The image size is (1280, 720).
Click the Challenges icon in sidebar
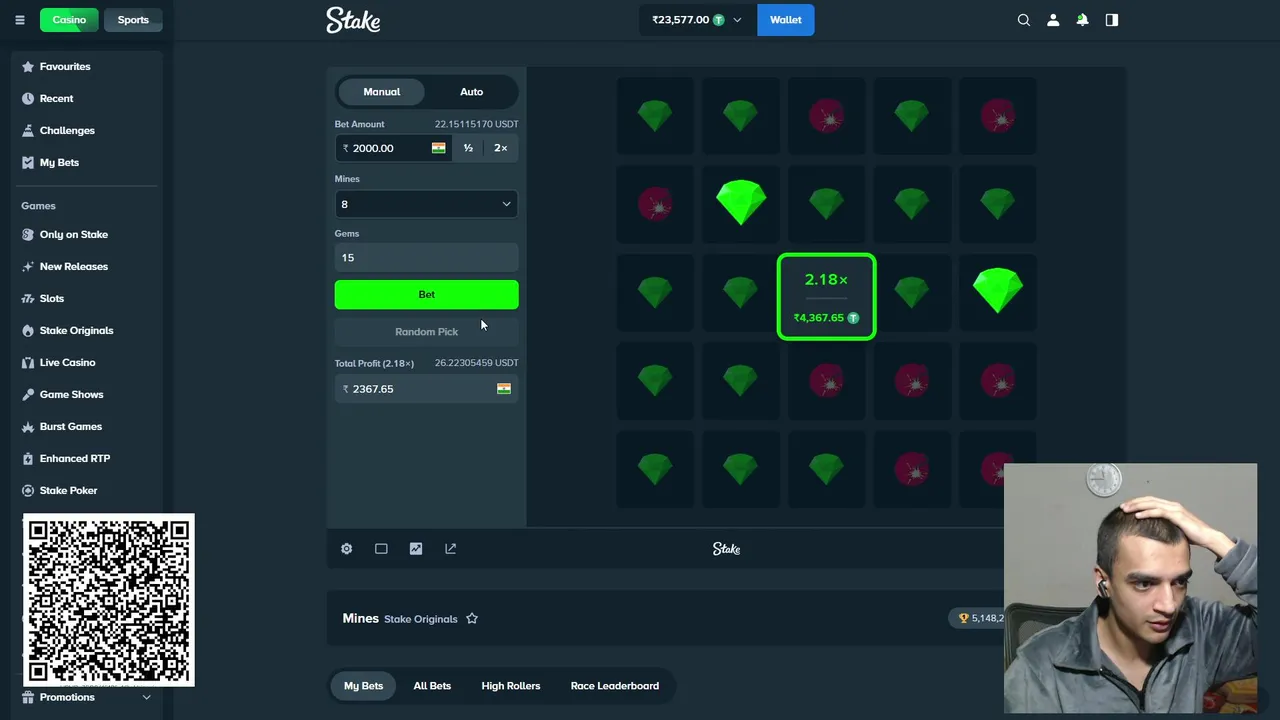[x=28, y=130]
